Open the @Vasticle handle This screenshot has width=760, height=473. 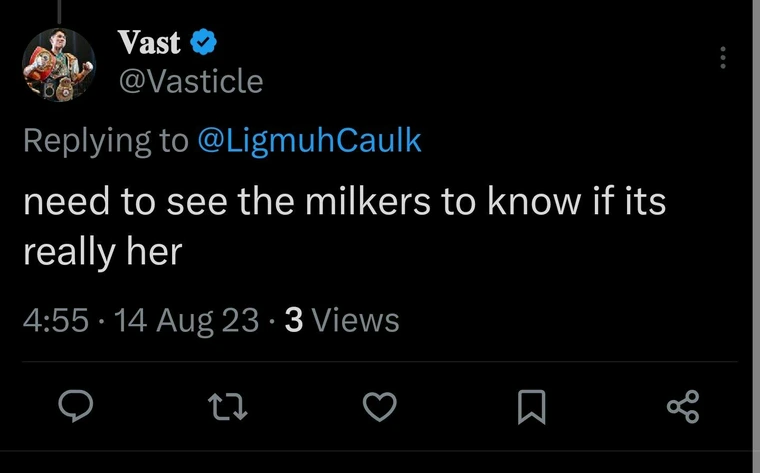click(191, 81)
